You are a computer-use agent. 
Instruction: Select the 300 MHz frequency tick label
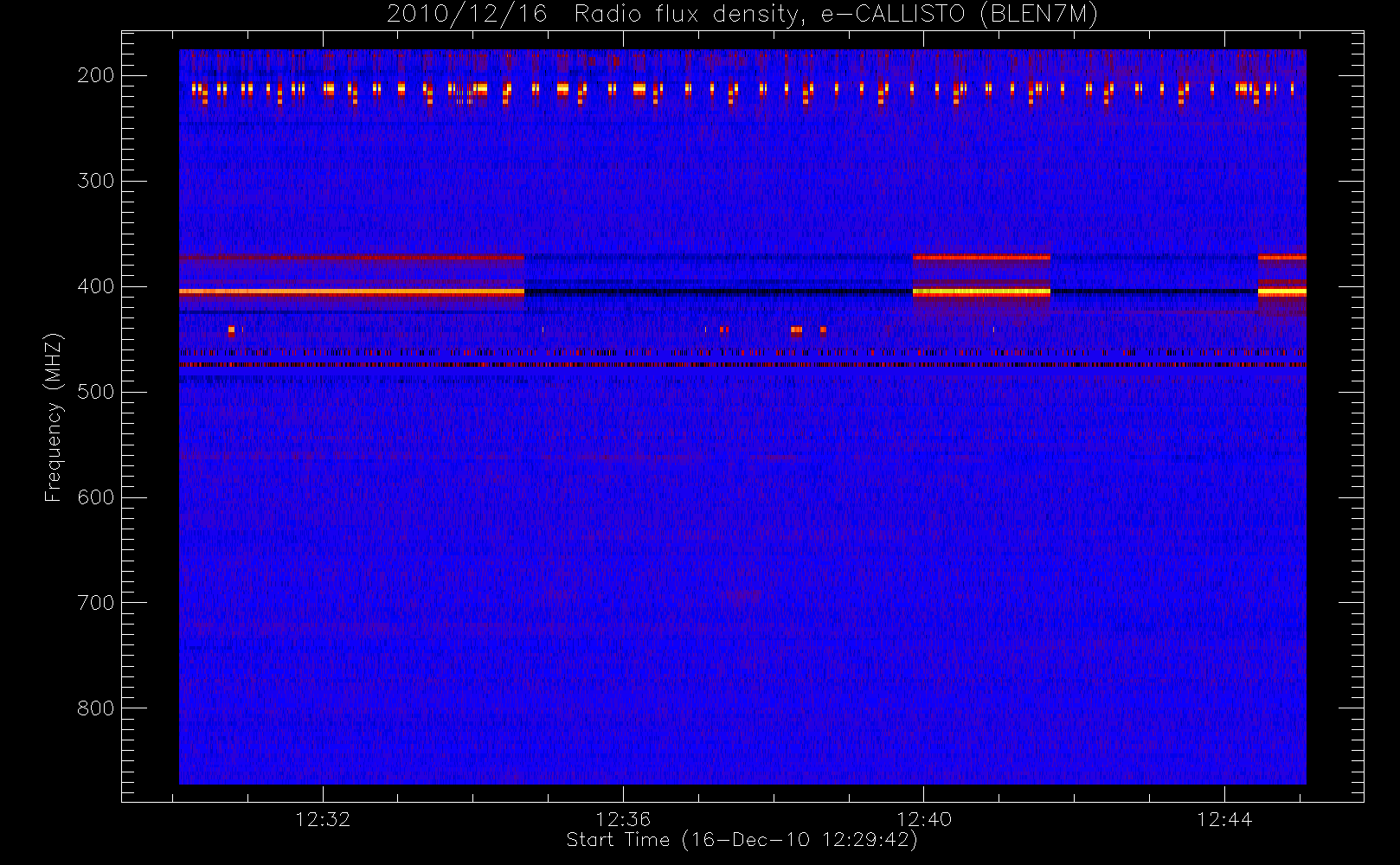(x=95, y=181)
